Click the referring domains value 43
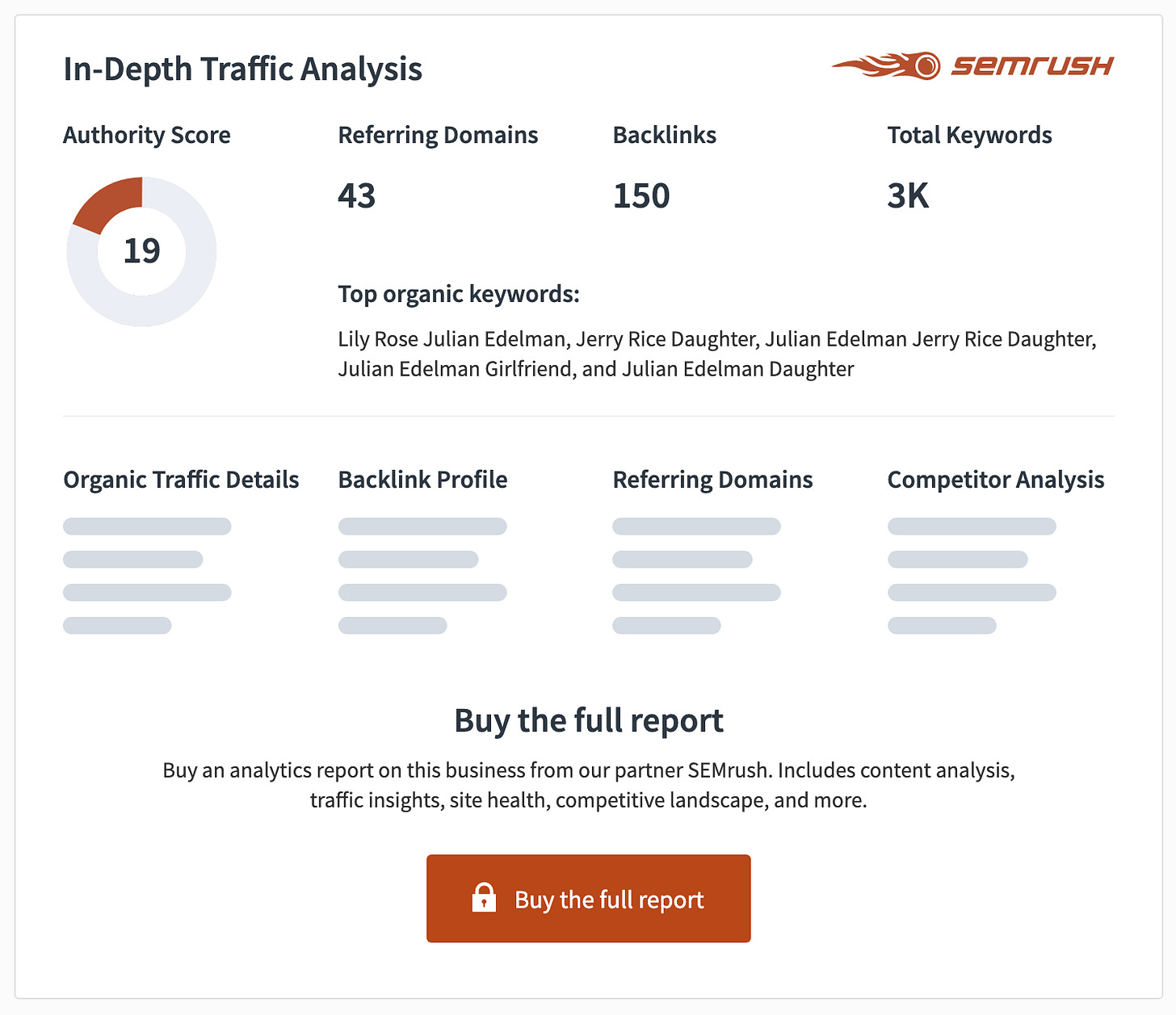 357,196
